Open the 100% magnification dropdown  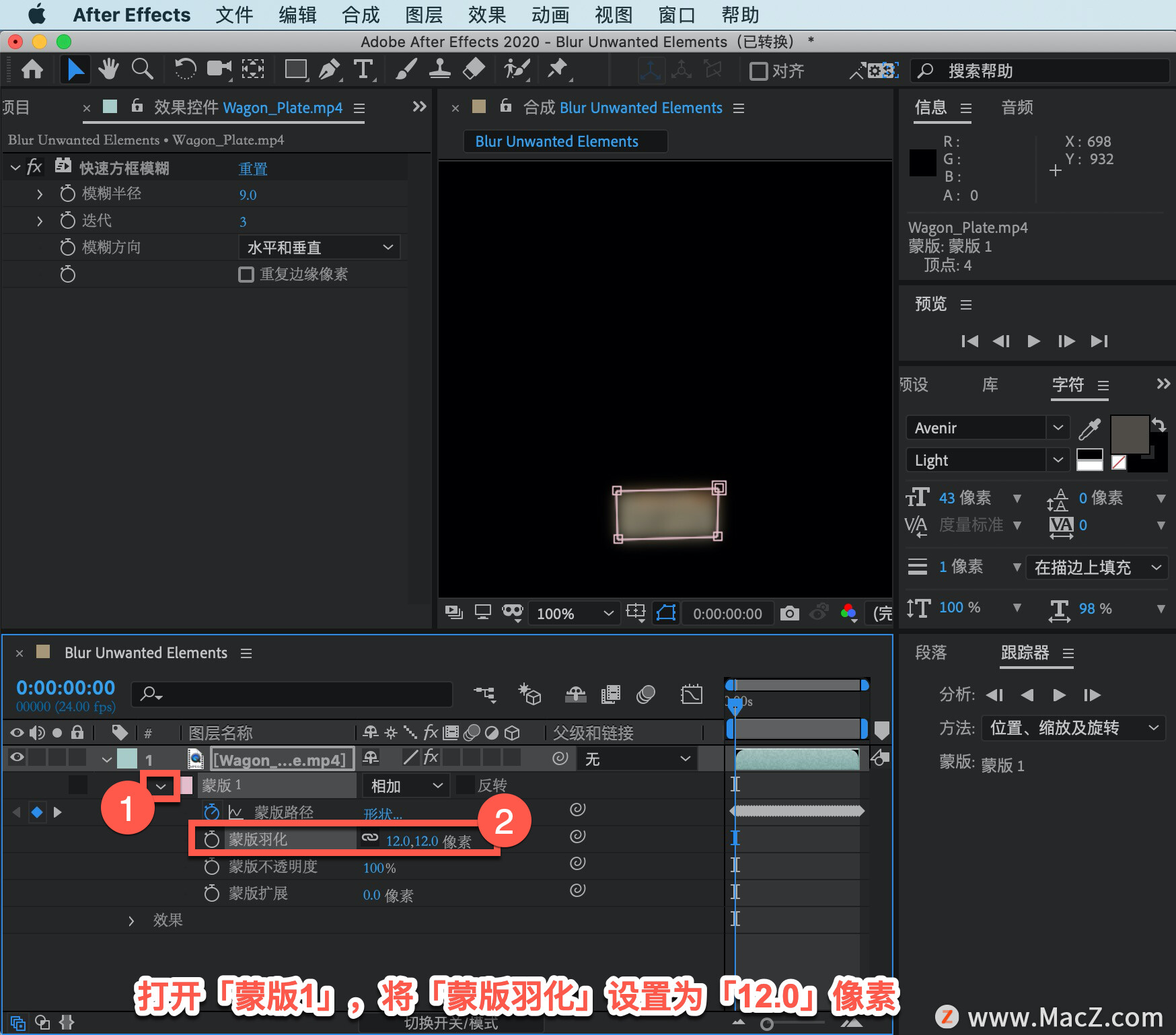pos(573,613)
